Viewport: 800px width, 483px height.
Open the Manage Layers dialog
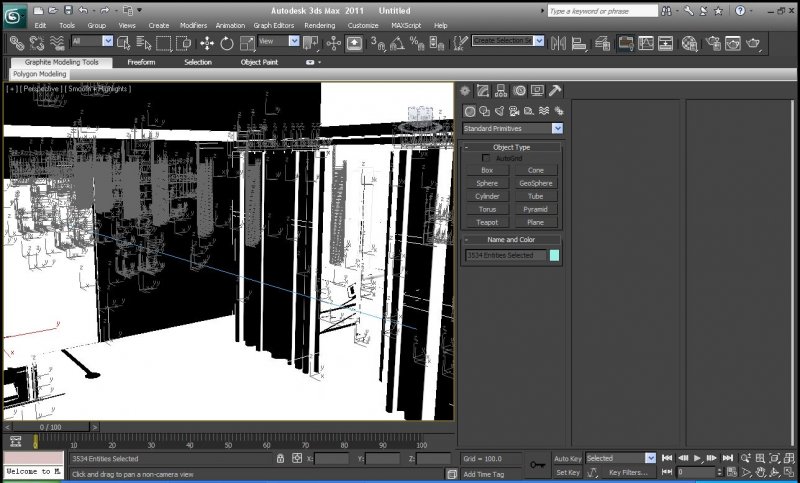pyautogui.click(x=603, y=43)
